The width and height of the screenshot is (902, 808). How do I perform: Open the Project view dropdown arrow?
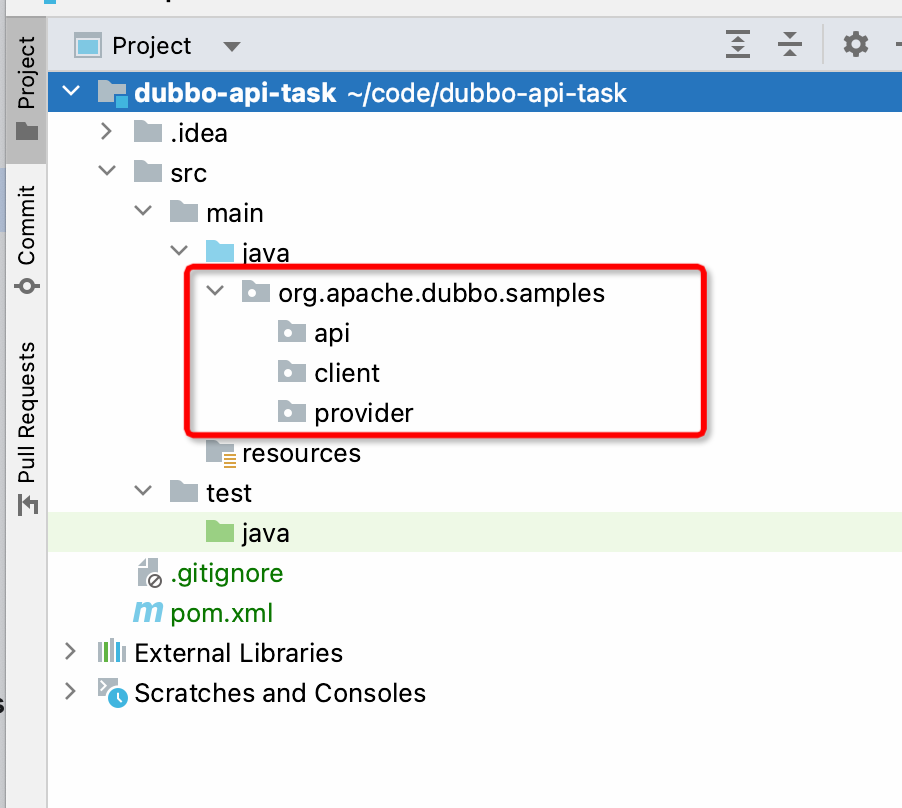(232, 46)
